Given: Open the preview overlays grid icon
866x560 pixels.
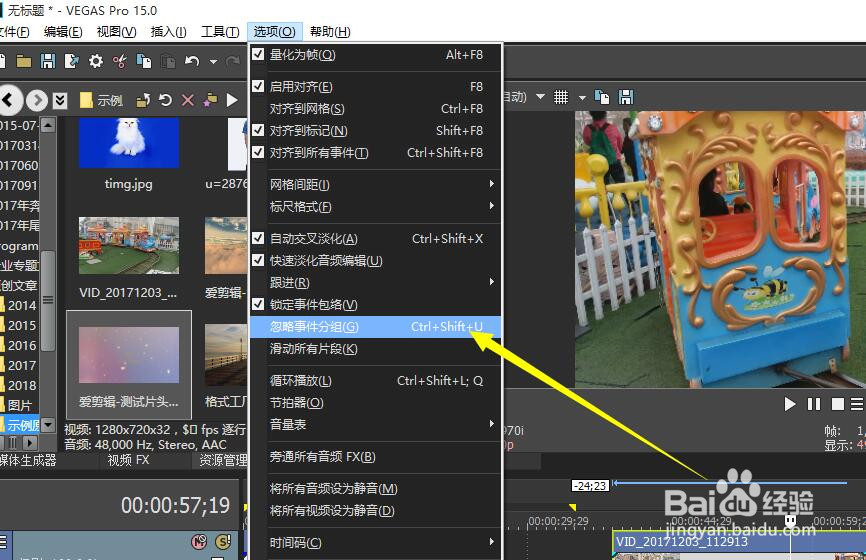Looking at the screenshot, I should point(561,97).
